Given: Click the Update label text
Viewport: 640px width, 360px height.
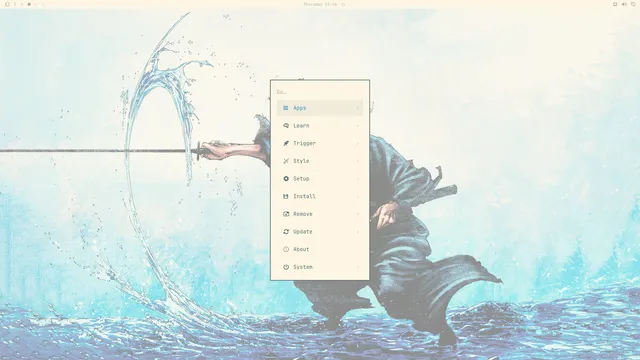Looking at the screenshot, I should [x=303, y=231].
